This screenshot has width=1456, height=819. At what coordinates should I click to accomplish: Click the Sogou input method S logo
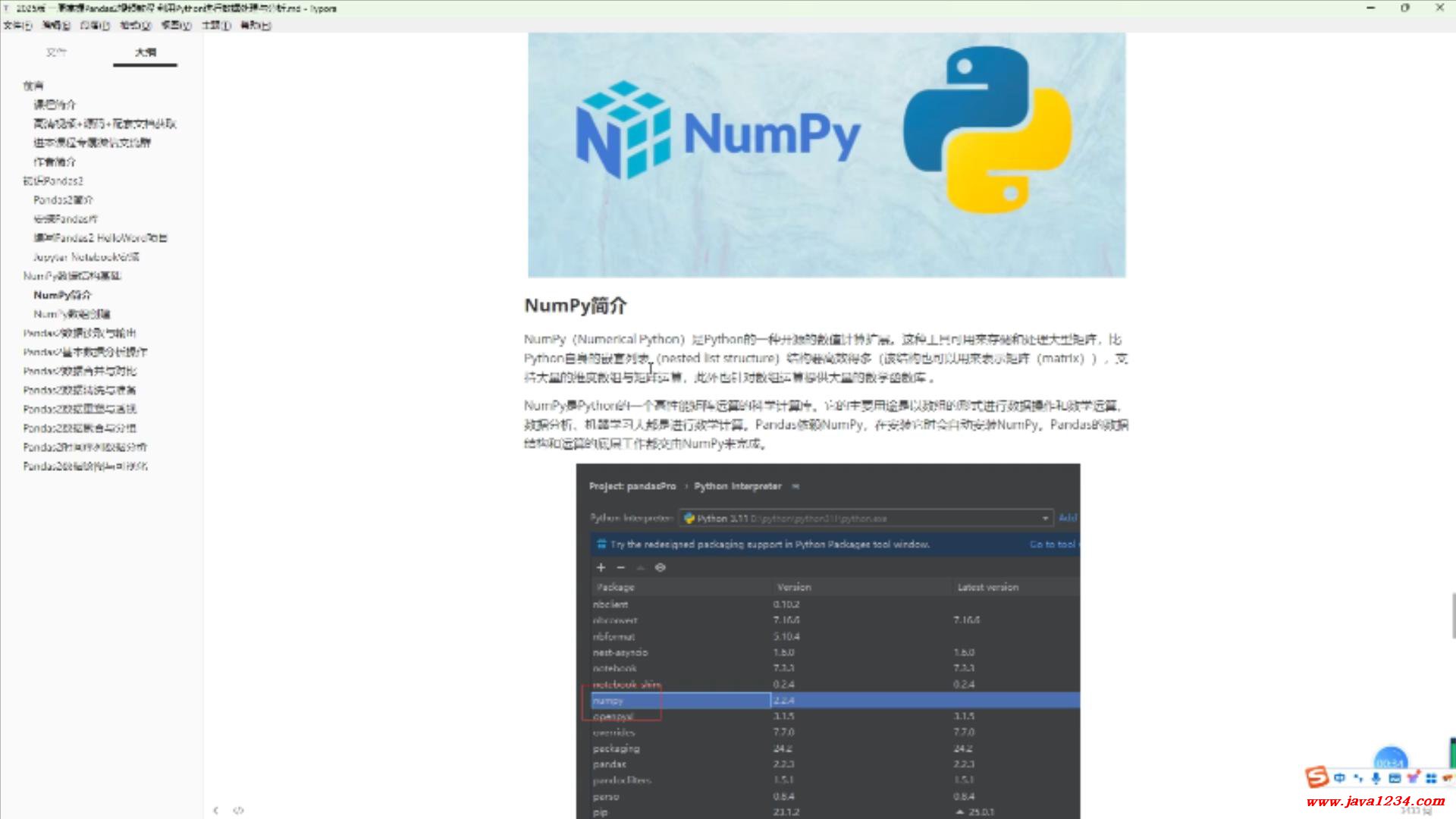(1317, 777)
